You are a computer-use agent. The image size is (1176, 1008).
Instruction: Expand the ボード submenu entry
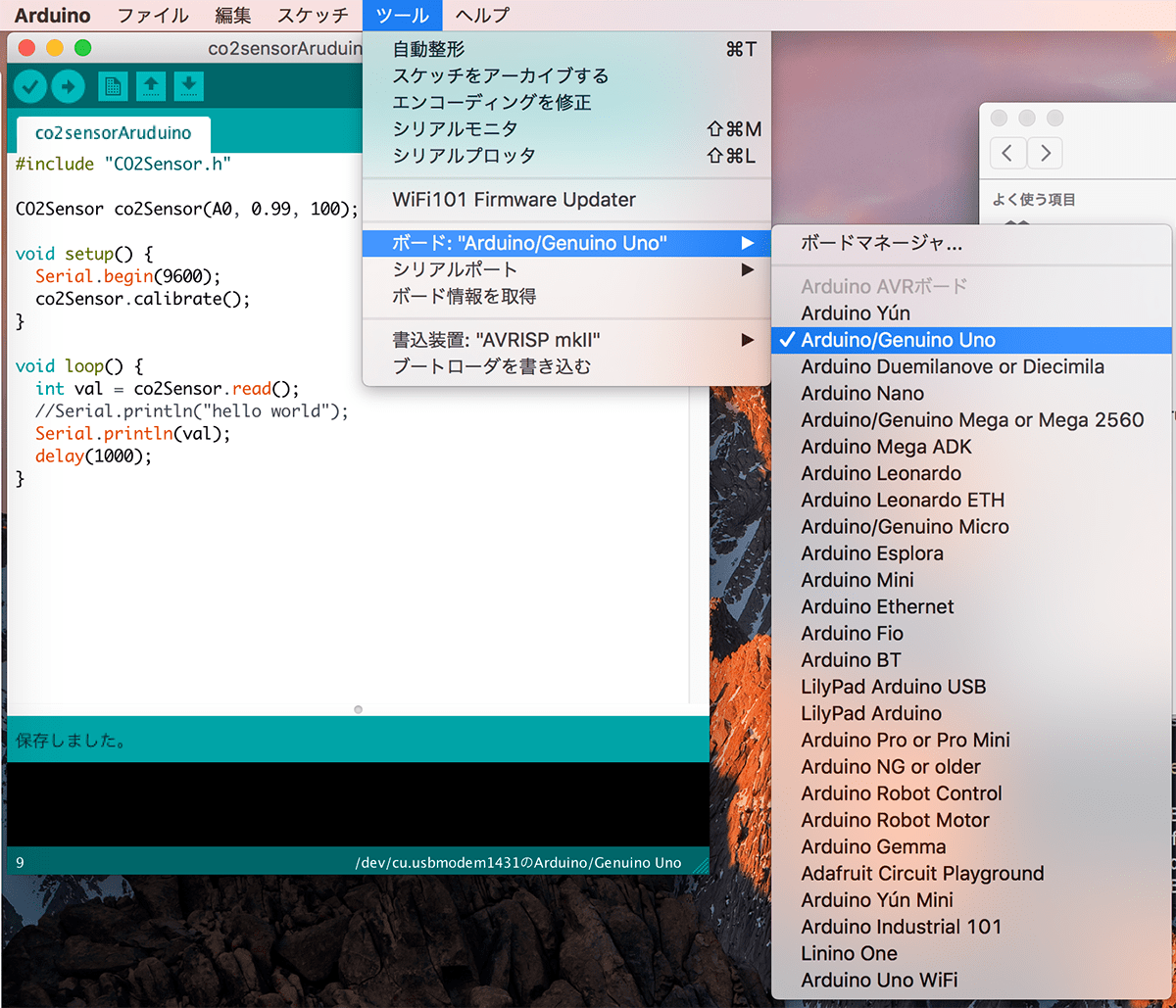point(566,243)
